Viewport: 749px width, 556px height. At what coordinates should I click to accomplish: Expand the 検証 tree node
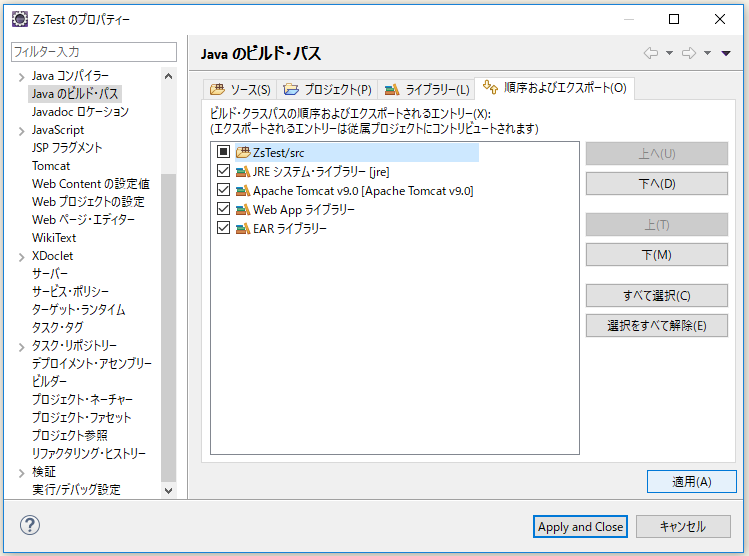coord(21,473)
